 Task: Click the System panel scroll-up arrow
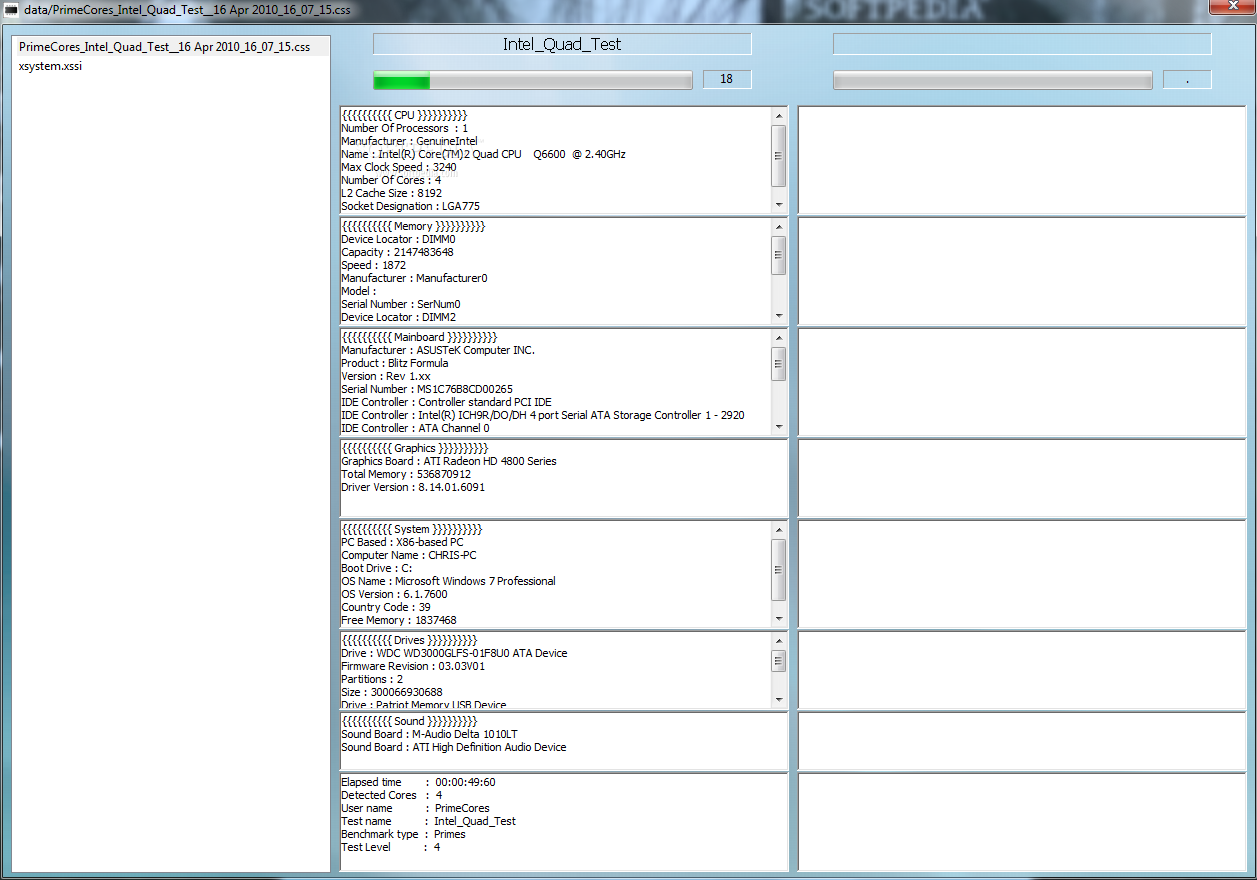(779, 529)
